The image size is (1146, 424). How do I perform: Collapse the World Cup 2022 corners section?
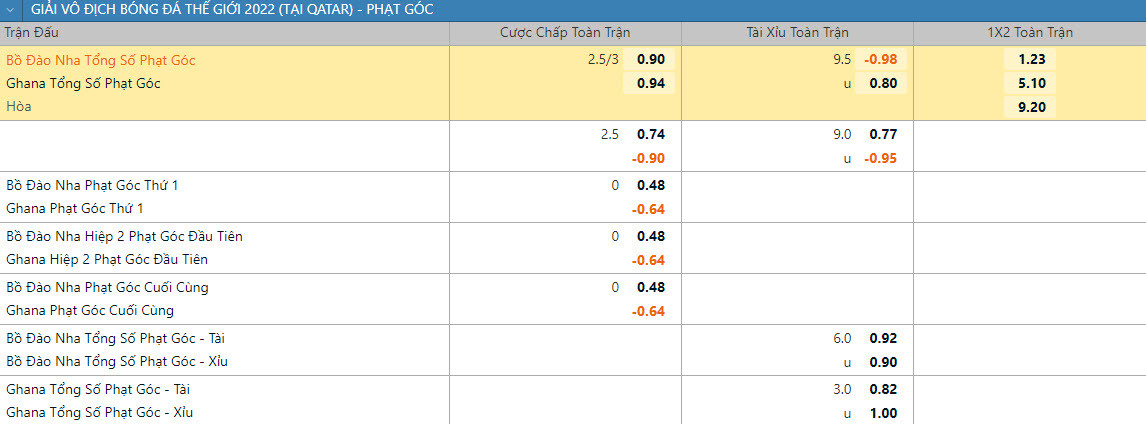pos(10,9)
